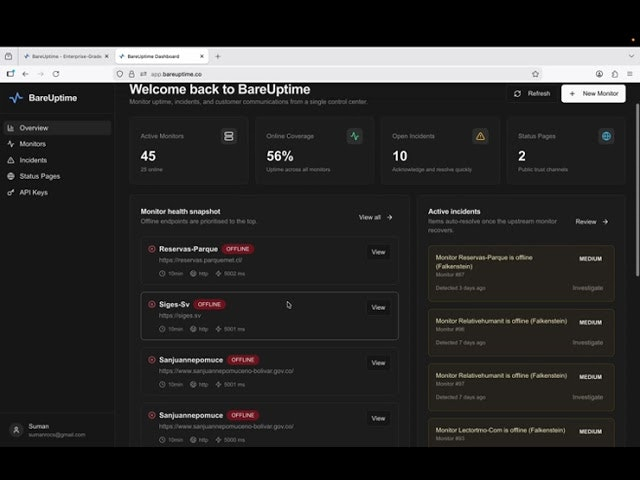Open a new browser tab

[218, 56]
